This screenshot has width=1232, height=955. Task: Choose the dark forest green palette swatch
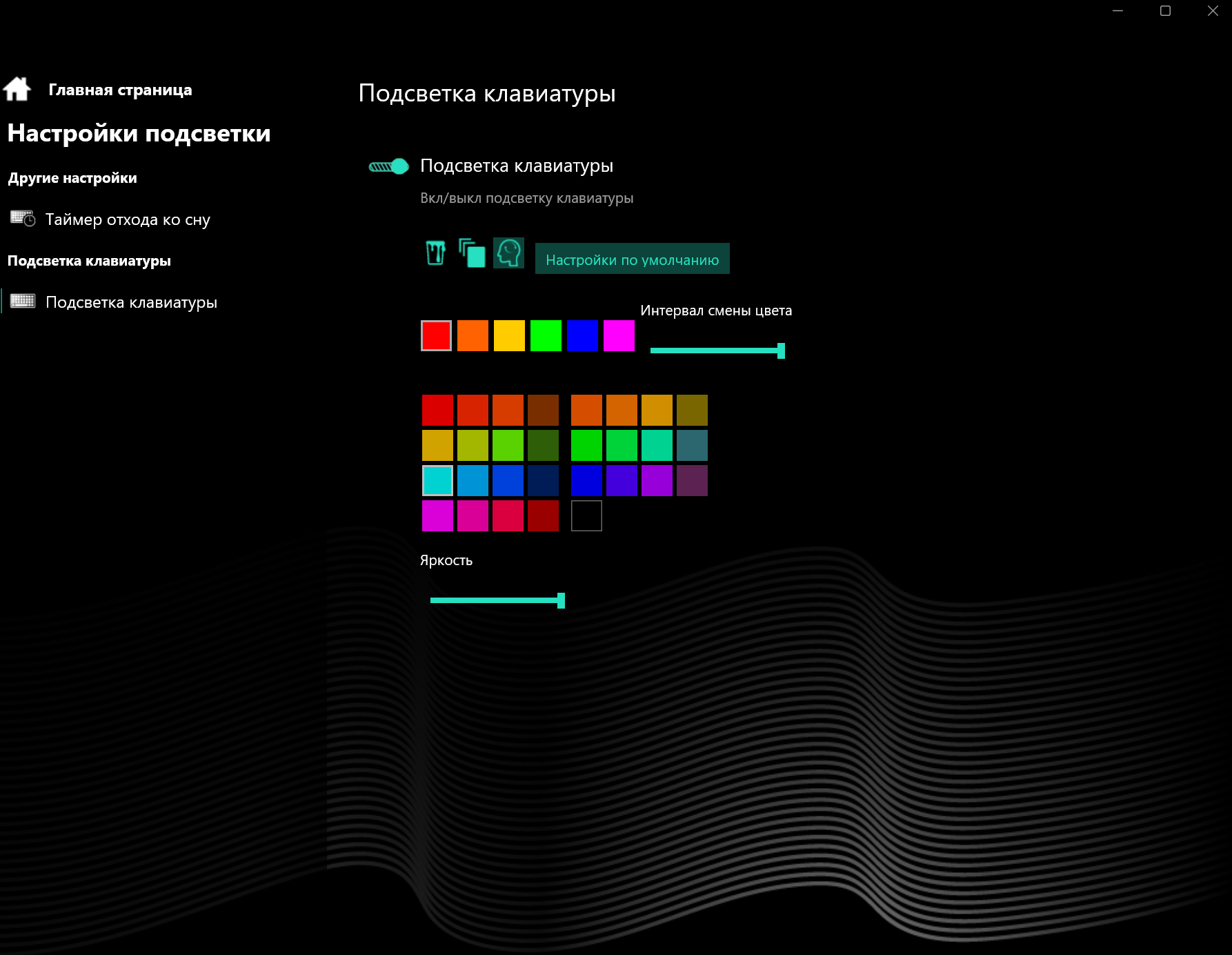point(544,445)
